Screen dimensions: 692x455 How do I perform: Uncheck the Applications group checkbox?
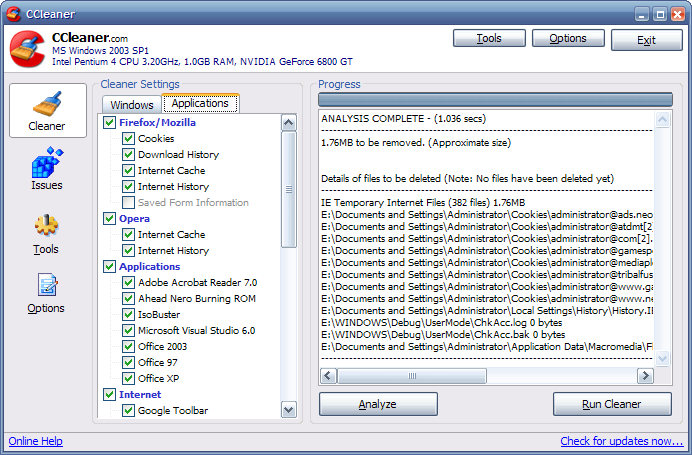109,267
